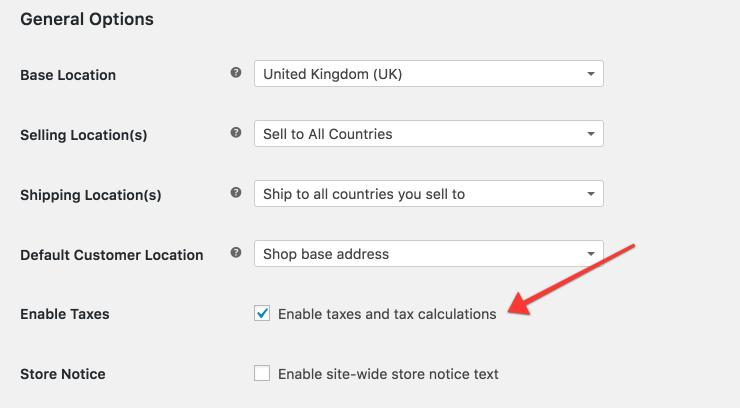This screenshot has height=408, width=740.
Task: Click the Enable Taxes field label
Action: [65, 314]
